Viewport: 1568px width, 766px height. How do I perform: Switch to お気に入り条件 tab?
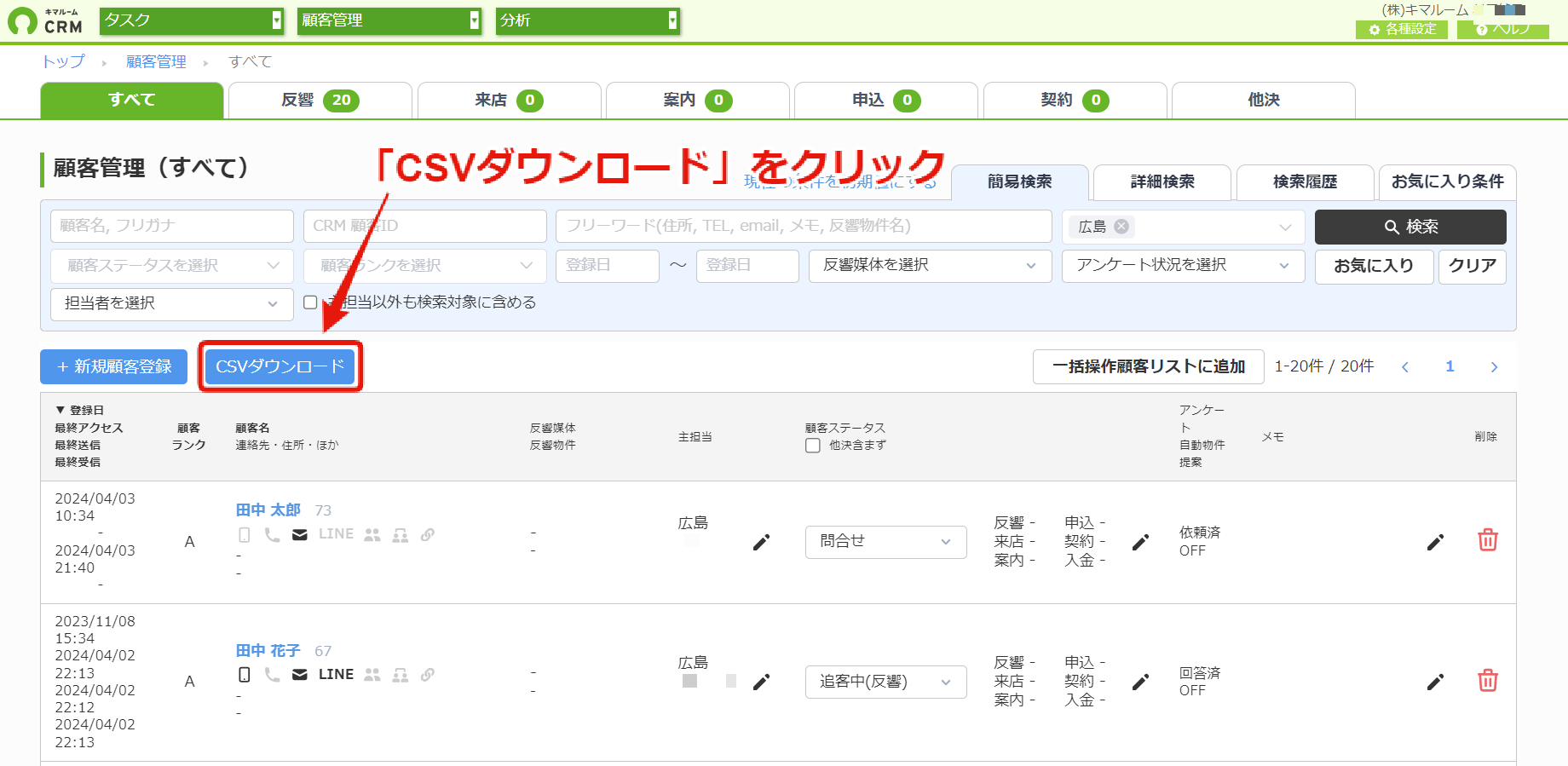(x=1448, y=182)
